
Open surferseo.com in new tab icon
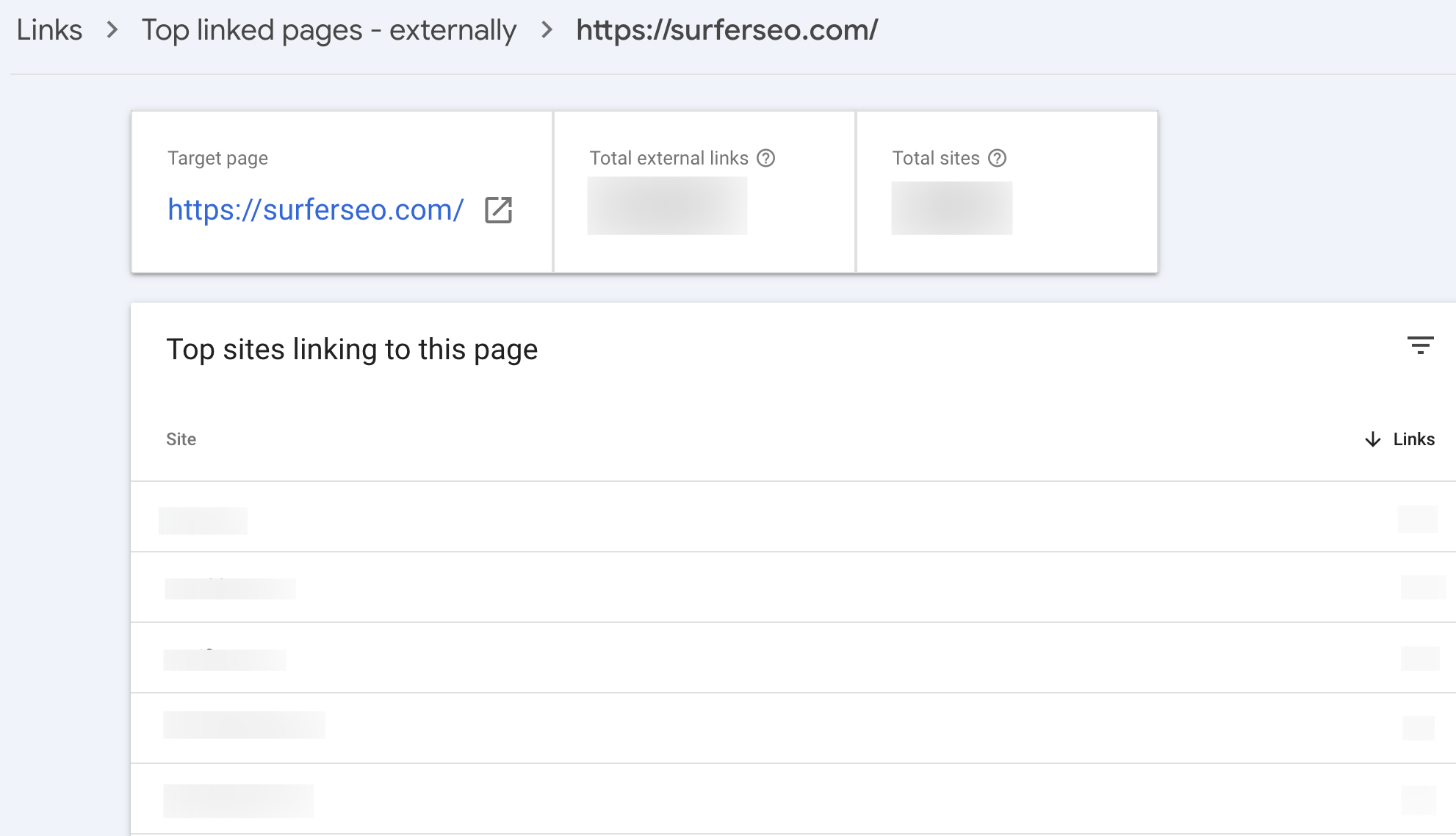(x=498, y=210)
